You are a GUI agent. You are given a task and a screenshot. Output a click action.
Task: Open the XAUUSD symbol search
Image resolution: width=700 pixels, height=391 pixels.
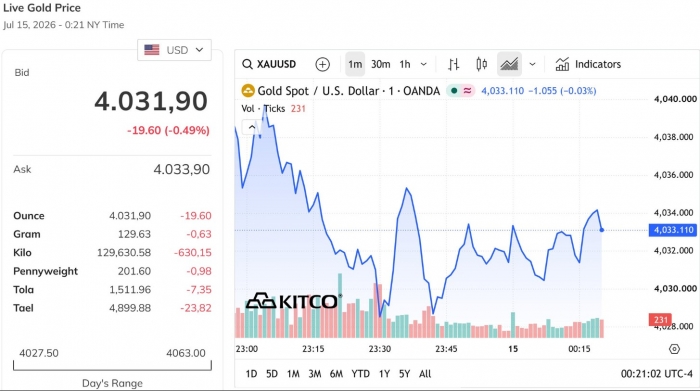(269, 64)
